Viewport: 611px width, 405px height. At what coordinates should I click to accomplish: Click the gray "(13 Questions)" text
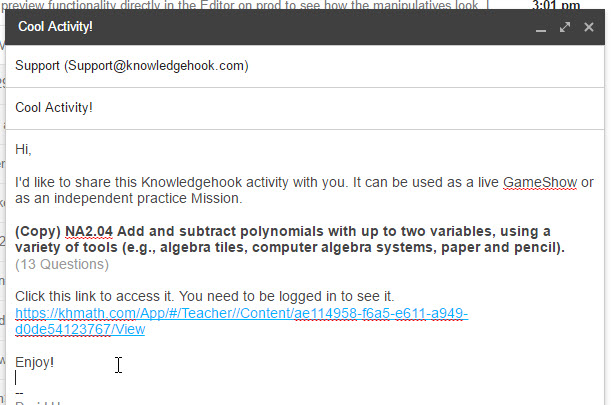[x=62, y=264]
